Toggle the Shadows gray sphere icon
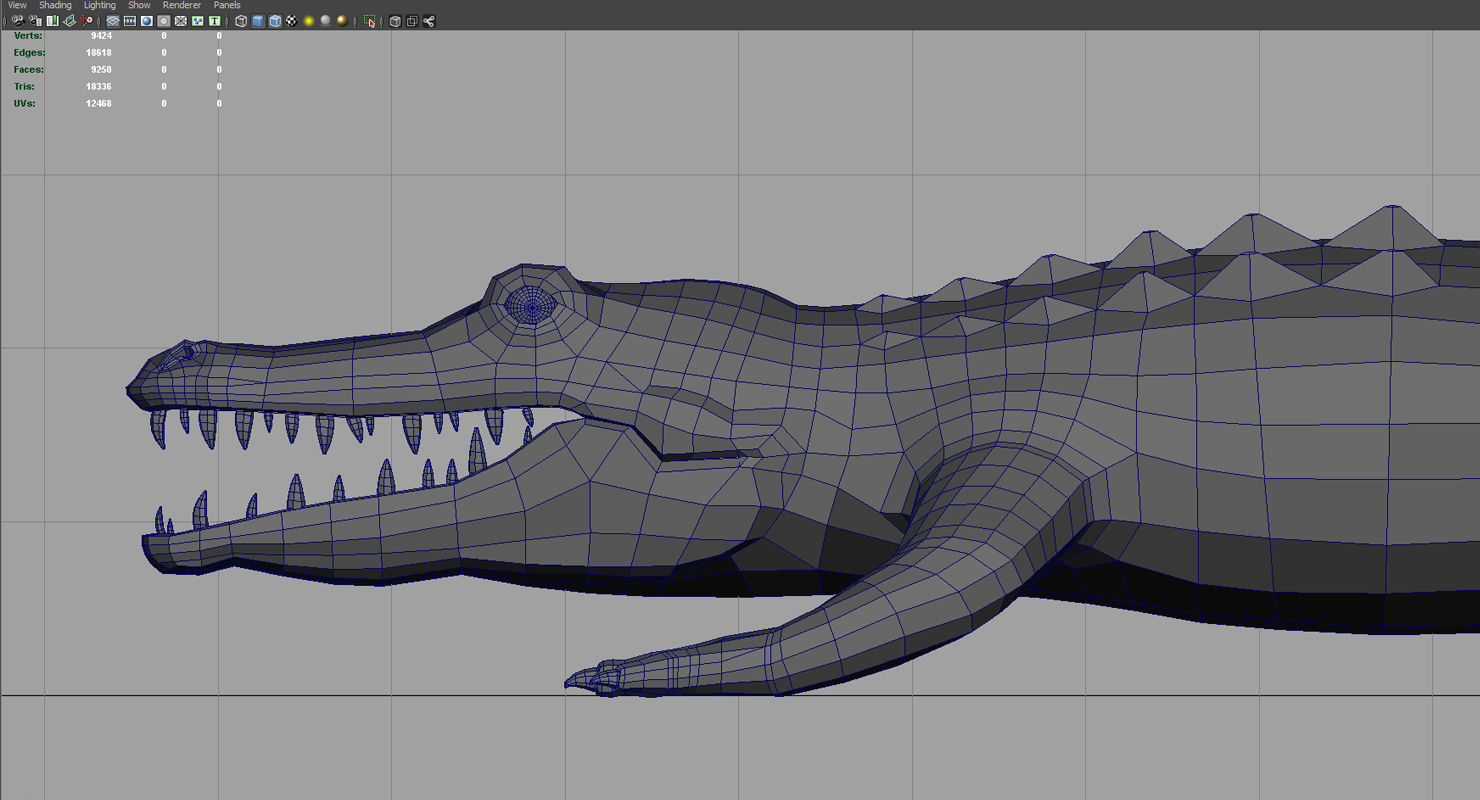The width and height of the screenshot is (1480, 800). tap(325, 21)
